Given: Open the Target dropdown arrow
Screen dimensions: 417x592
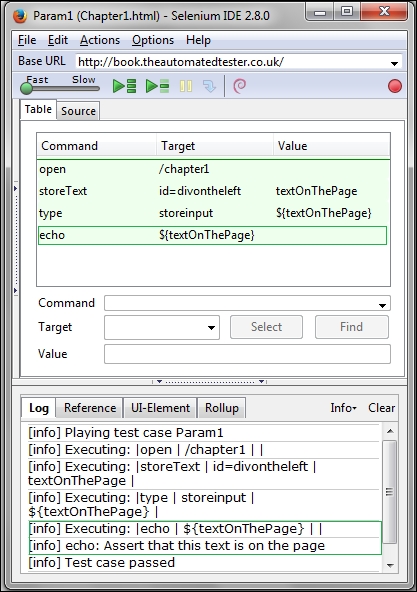Looking at the screenshot, I should tap(211, 328).
